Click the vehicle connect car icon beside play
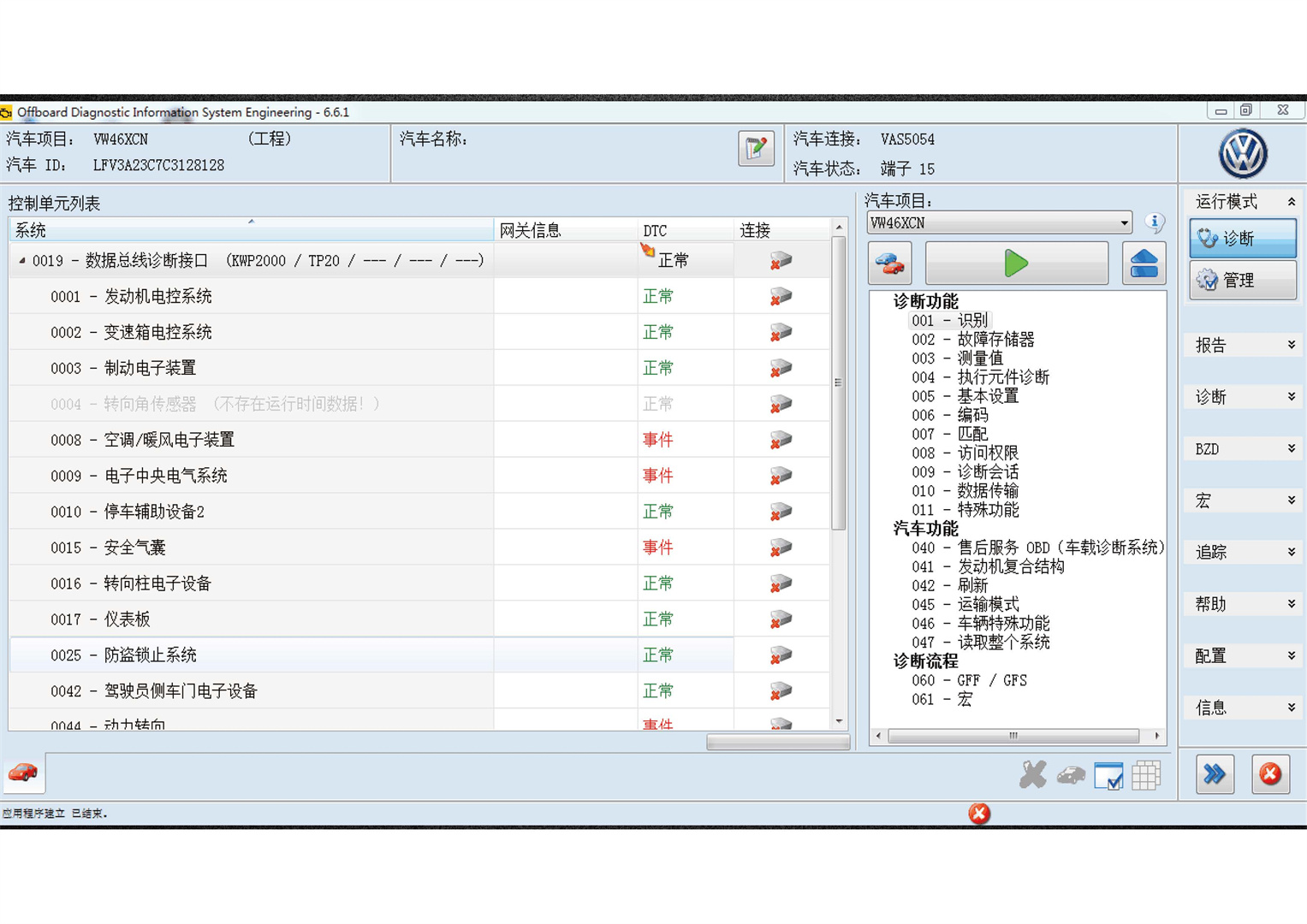The image size is (1307, 924). (890, 264)
